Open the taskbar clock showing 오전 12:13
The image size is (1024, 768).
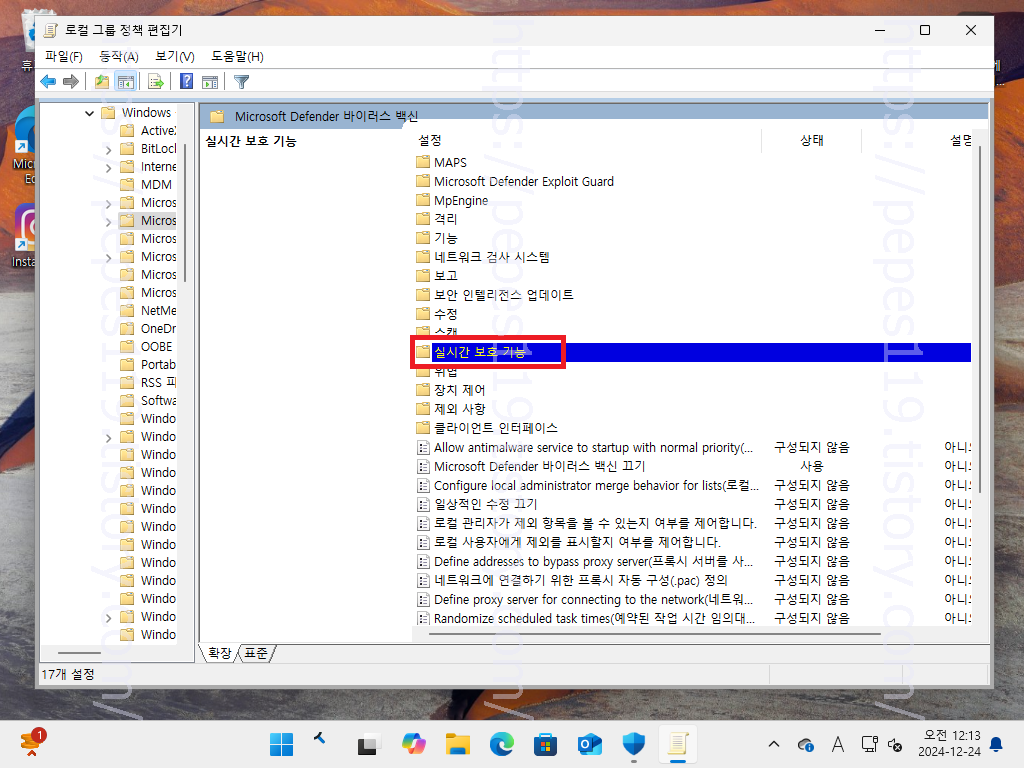[949, 744]
